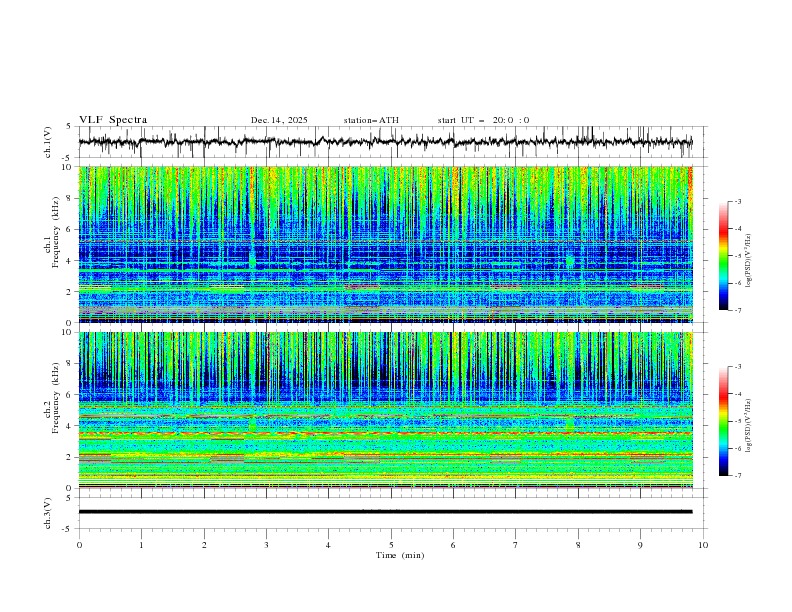Click the date 'Dec. 14, 2025'

[x=279, y=120]
